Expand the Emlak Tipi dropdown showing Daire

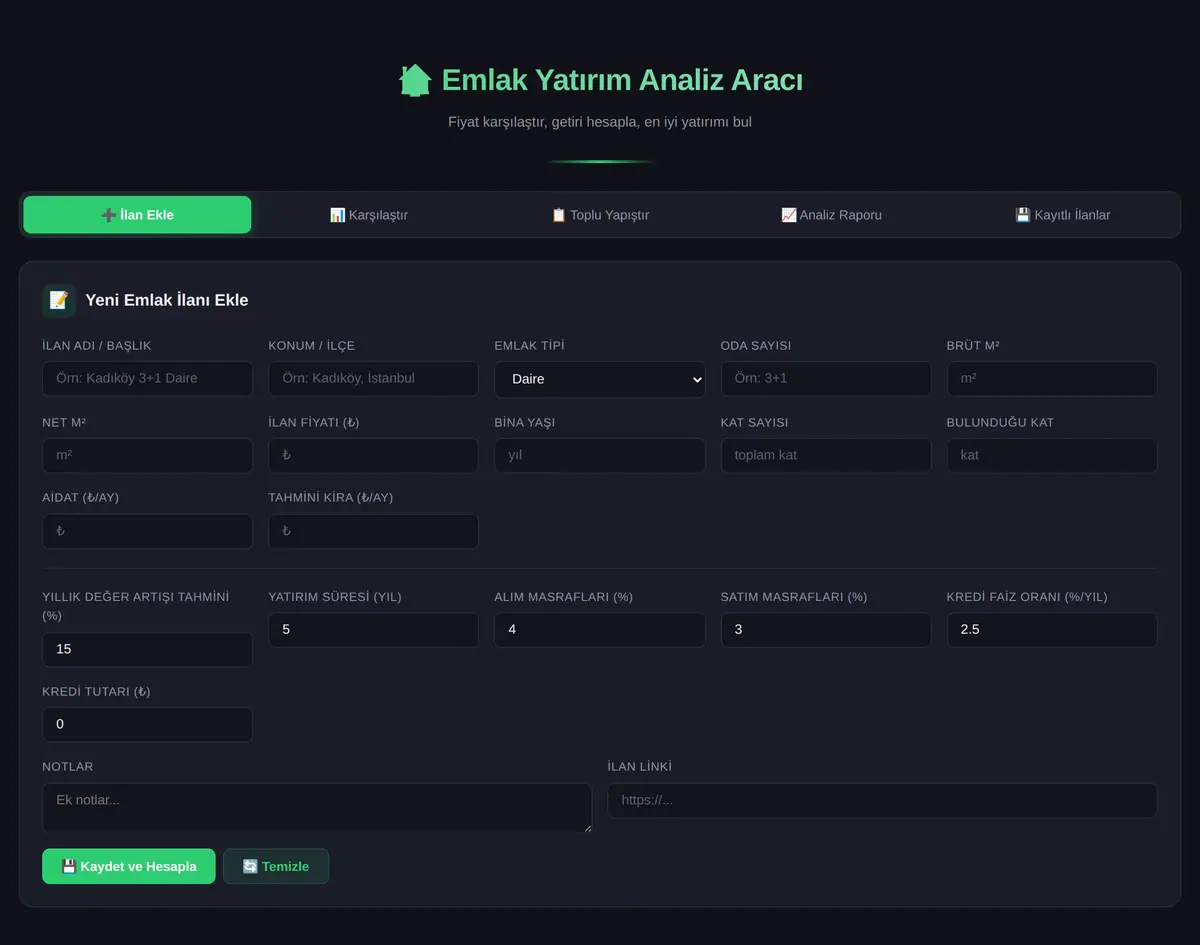(600, 379)
